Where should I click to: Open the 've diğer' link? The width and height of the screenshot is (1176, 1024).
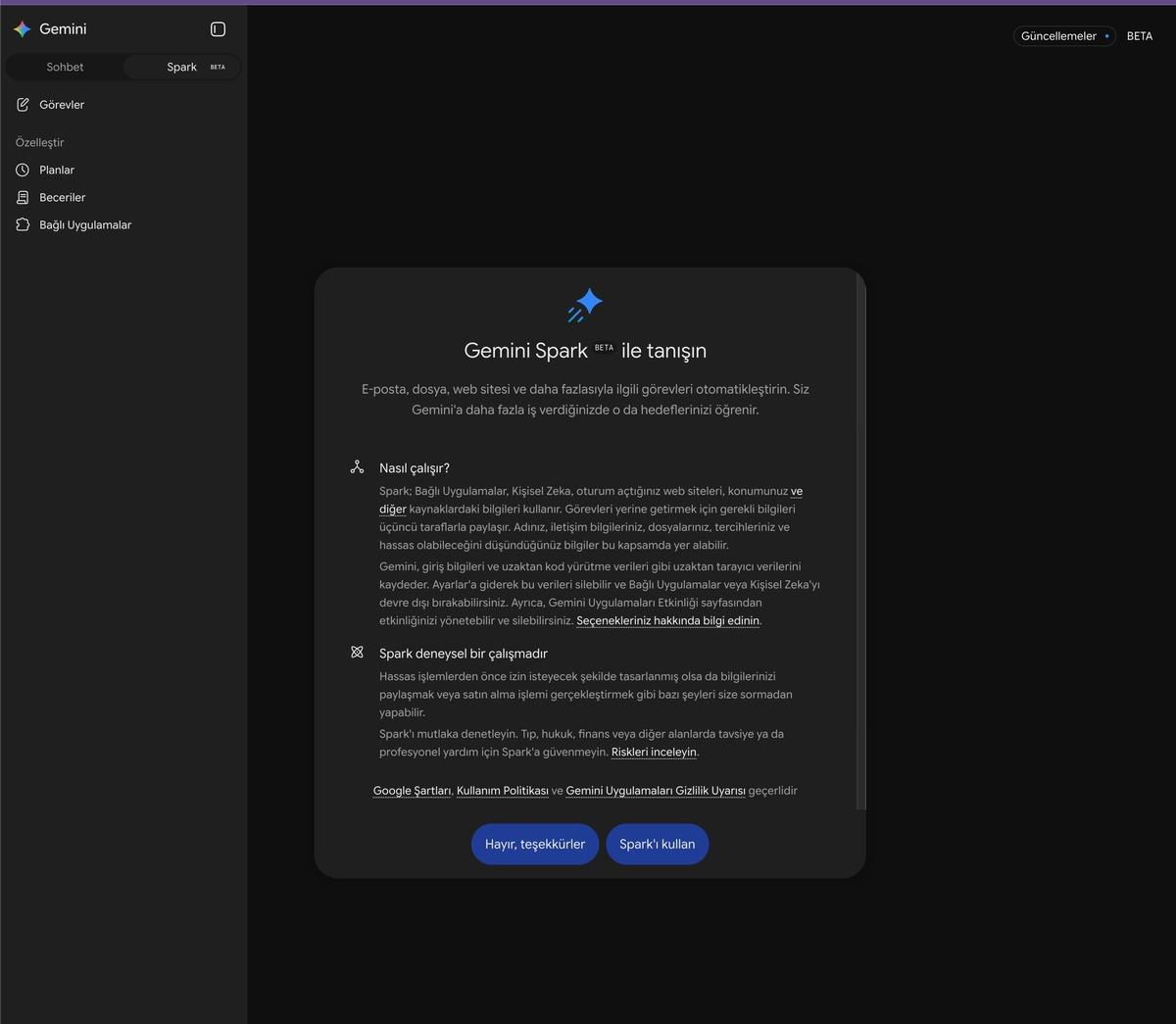pyautogui.click(x=796, y=491)
